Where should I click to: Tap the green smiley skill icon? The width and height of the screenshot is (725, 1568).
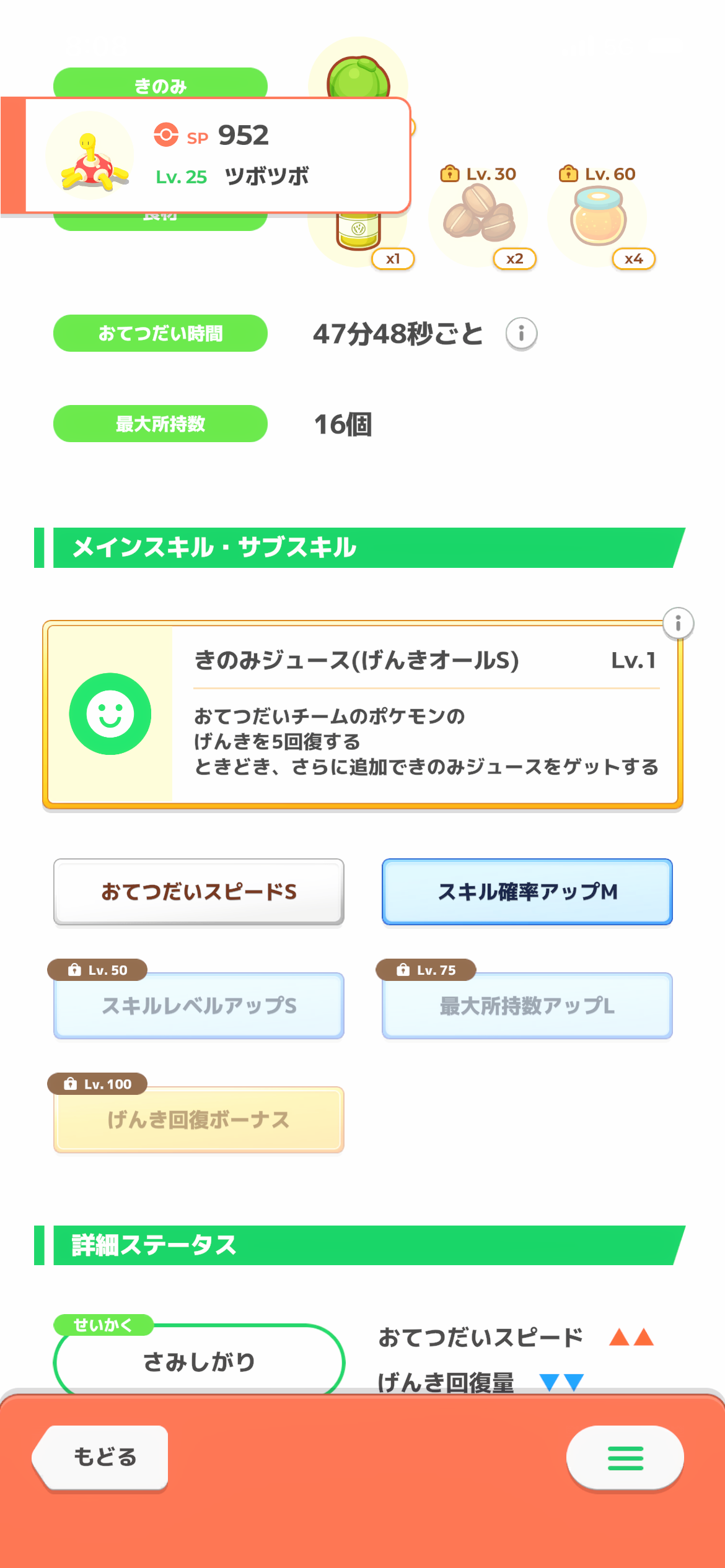pos(110,713)
